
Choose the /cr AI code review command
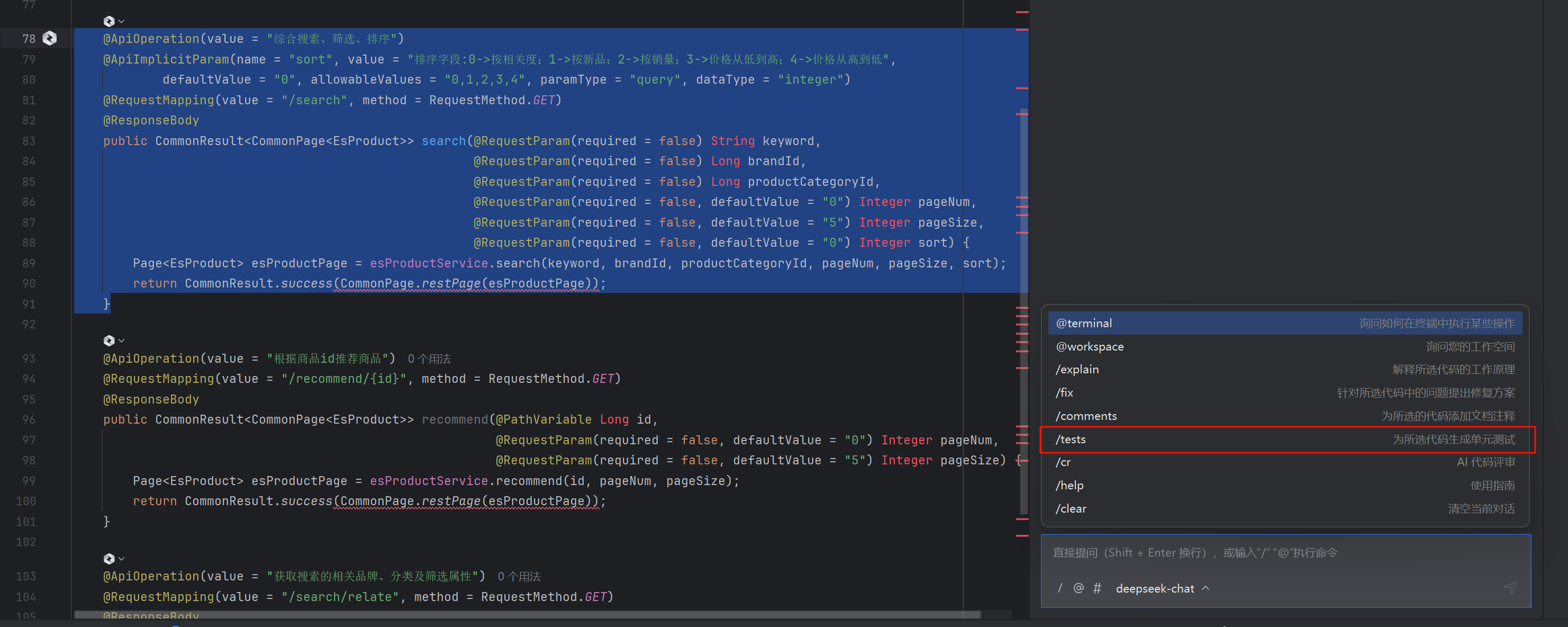pos(1285,462)
